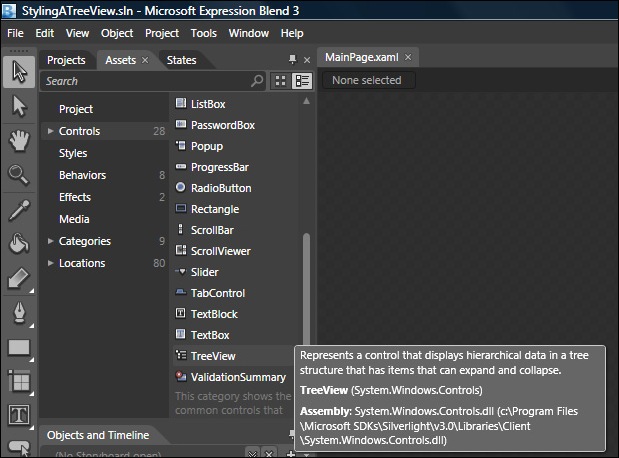Image resolution: width=619 pixels, height=458 pixels.
Task: Close the Assets panel group
Action: coord(307,60)
